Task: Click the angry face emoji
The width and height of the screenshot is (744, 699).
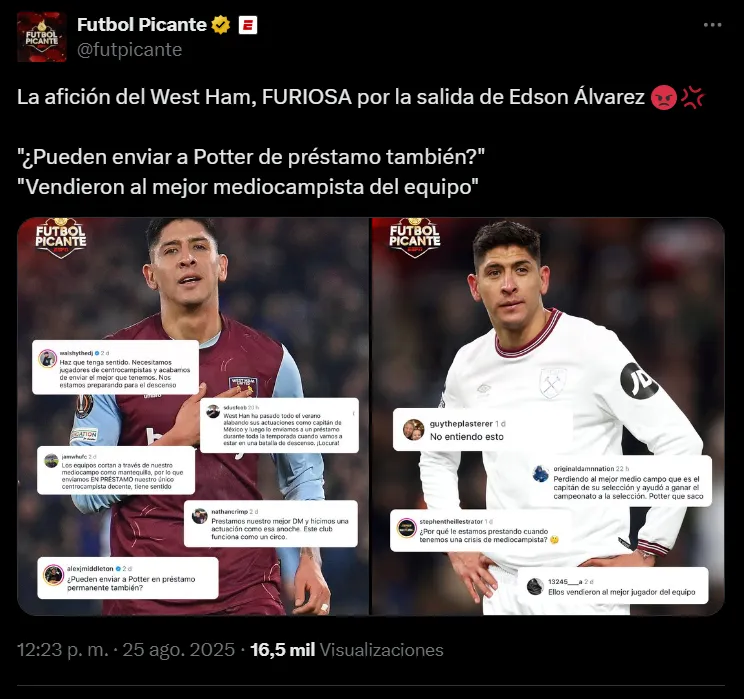Action: tap(663, 97)
